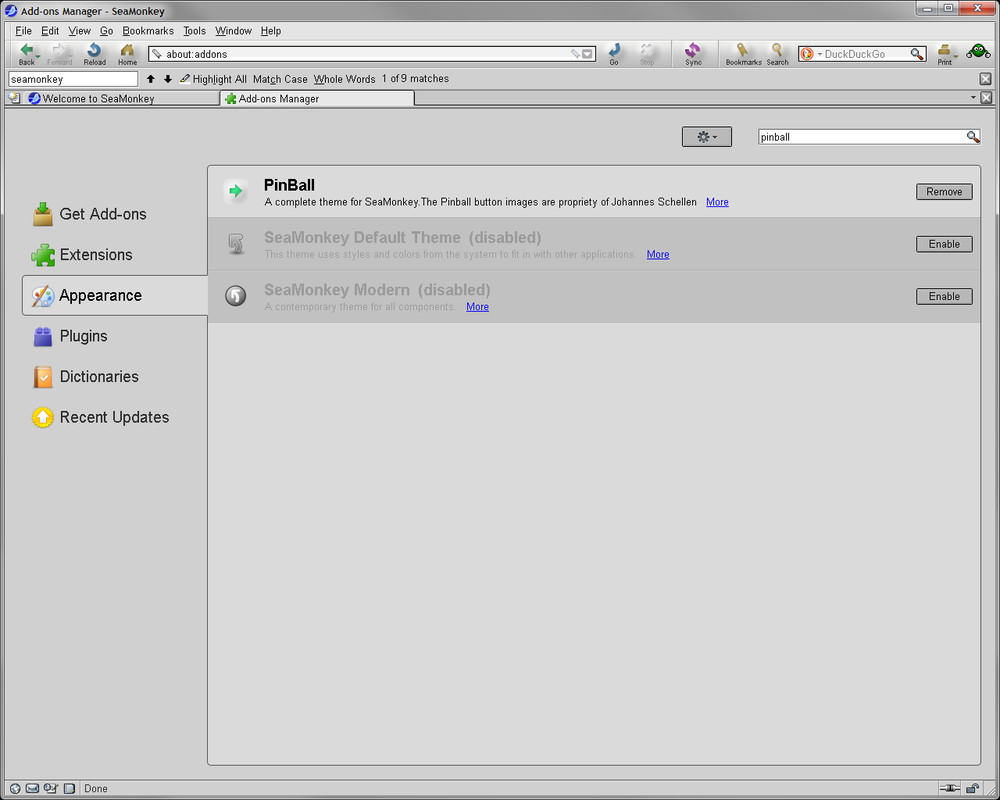
Task: Expand the address bar history dropdown
Action: [x=587, y=54]
